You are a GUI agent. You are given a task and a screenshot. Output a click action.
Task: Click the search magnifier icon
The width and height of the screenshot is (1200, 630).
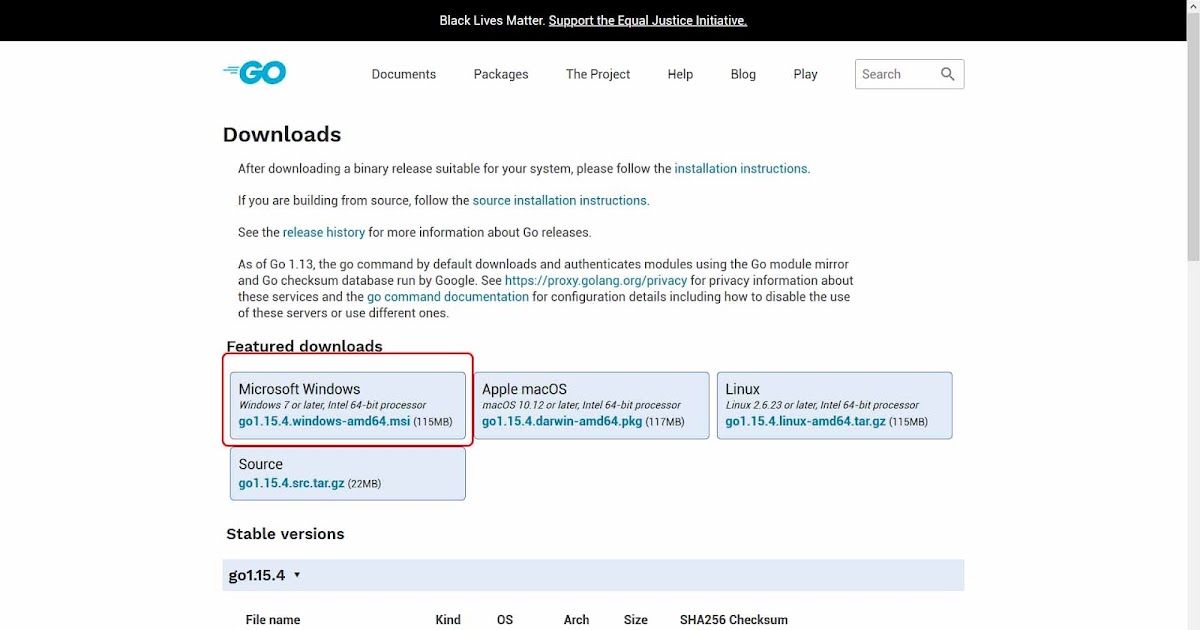(947, 74)
